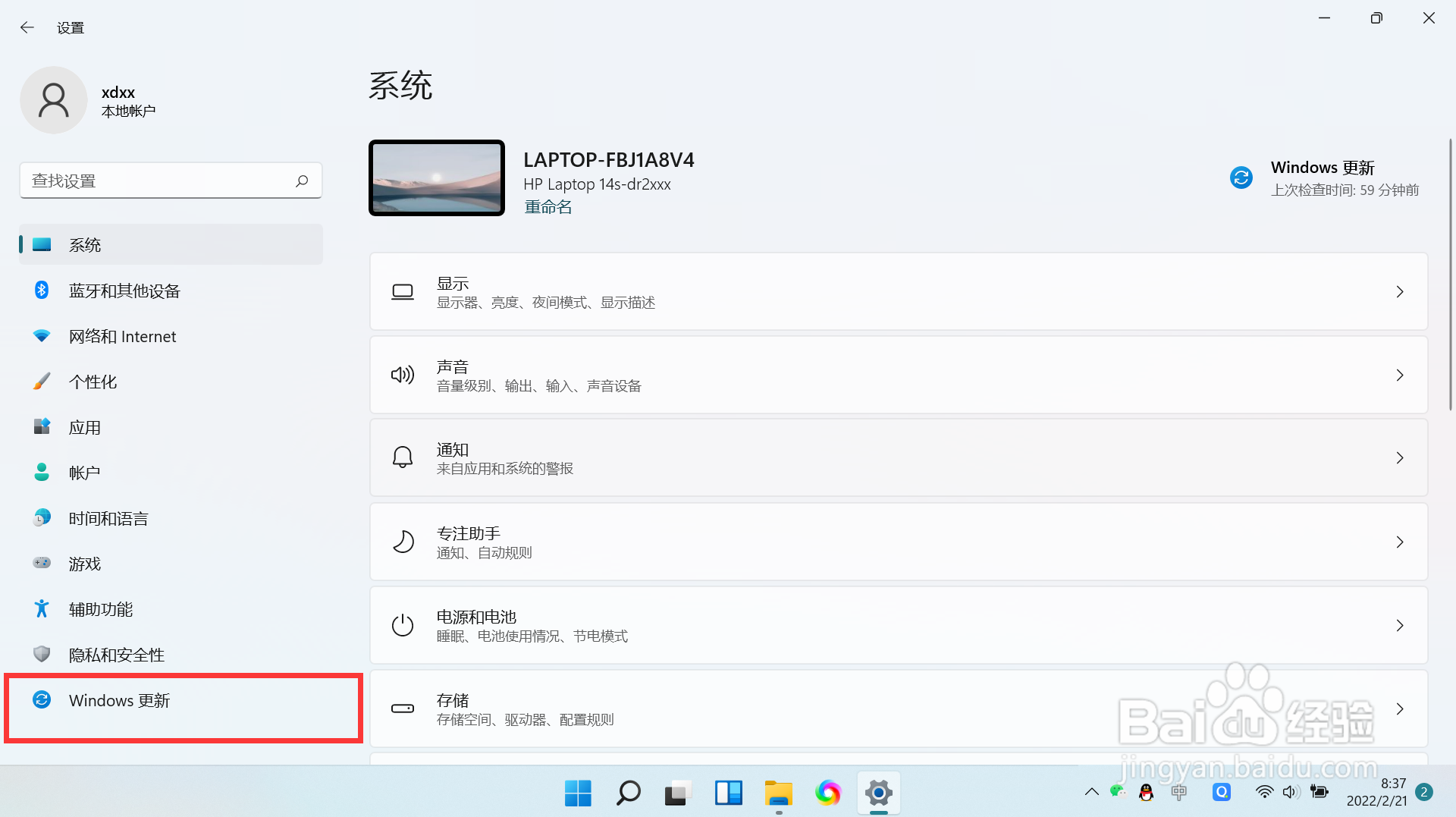Click the colorful circle app on taskbar
Screen dimensions: 1456x817
pos(828,793)
